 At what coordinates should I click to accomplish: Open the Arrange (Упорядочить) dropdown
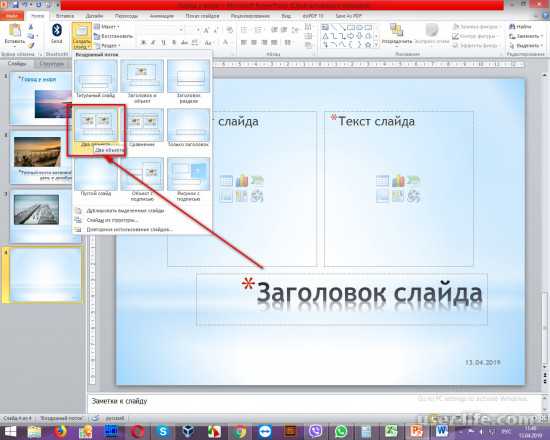397,34
